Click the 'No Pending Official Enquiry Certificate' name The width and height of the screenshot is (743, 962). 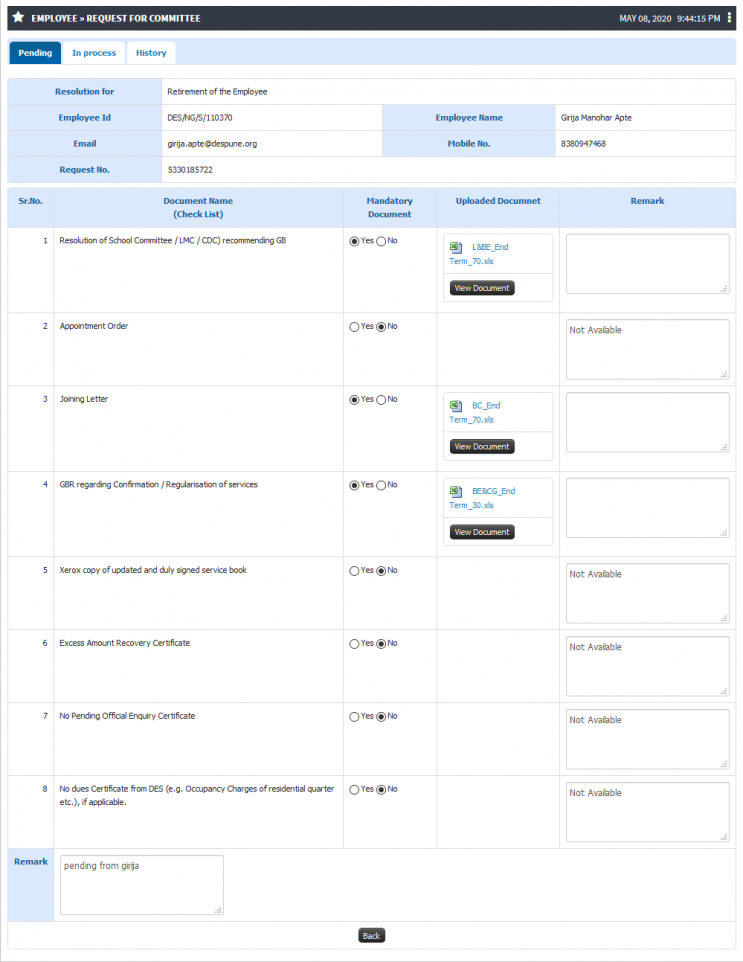[127, 716]
